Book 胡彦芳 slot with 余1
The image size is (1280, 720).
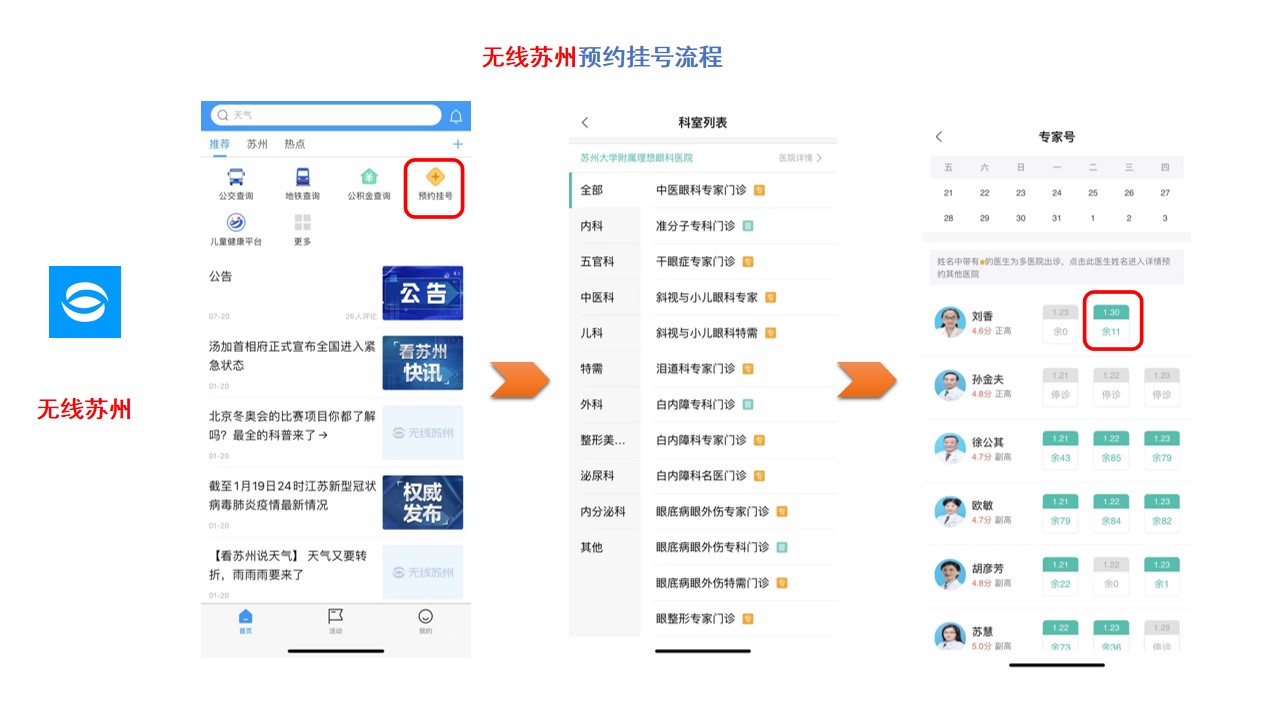click(1161, 574)
